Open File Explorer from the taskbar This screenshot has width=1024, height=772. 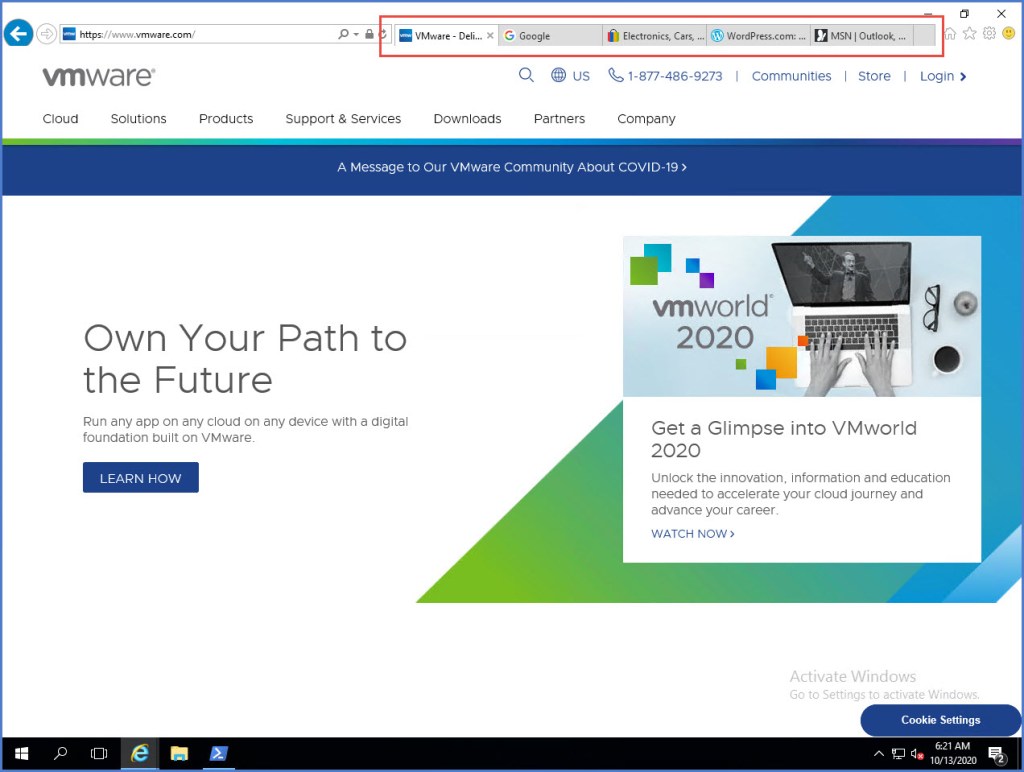pyautogui.click(x=179, y=754)
